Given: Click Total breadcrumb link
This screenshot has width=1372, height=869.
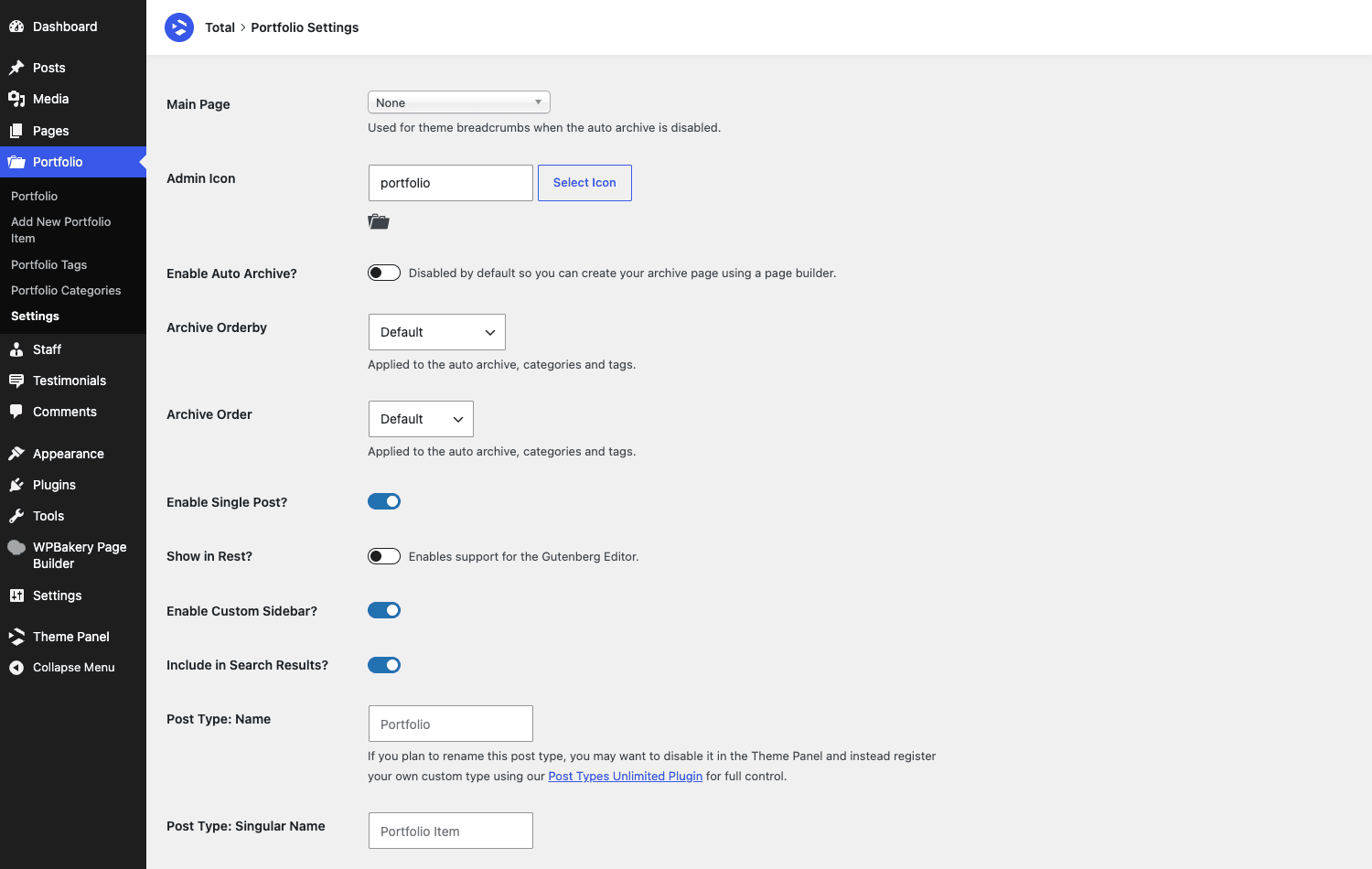Looking at the screenshot, I should click(x=220, y=27).
